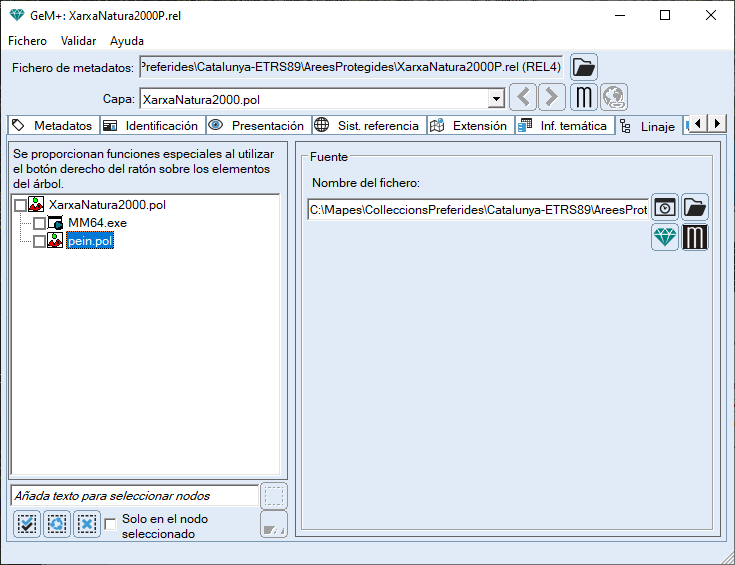
Task: Open folder icon next to metadata file path
Action: click(584, 67)
